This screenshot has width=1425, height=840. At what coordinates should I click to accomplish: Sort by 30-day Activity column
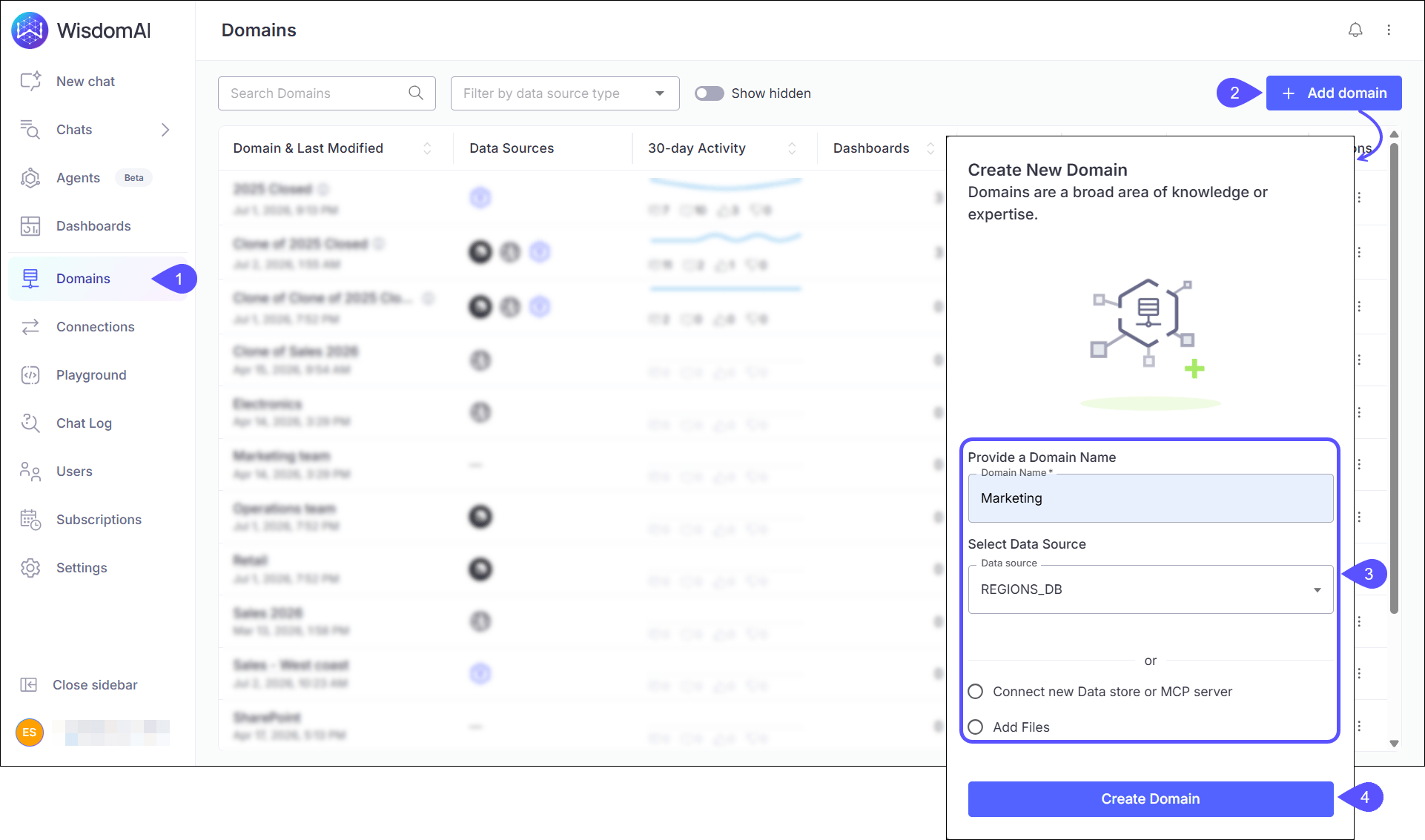pos(792,148)
